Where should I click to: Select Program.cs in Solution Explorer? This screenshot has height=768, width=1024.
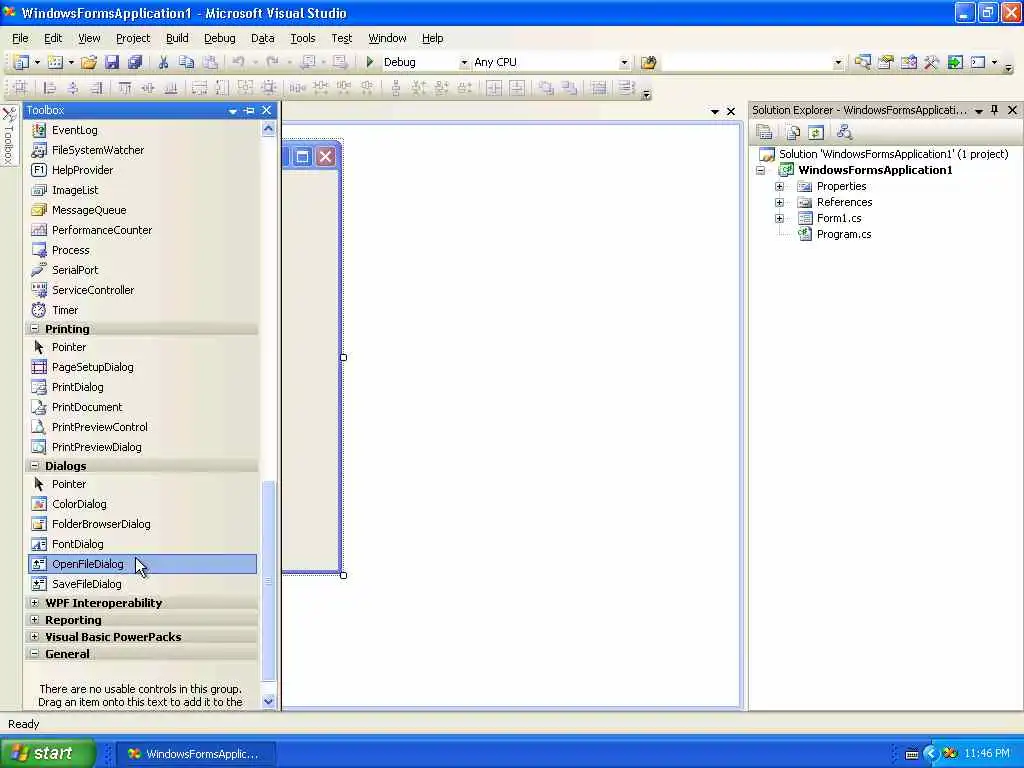pos(844,234)
